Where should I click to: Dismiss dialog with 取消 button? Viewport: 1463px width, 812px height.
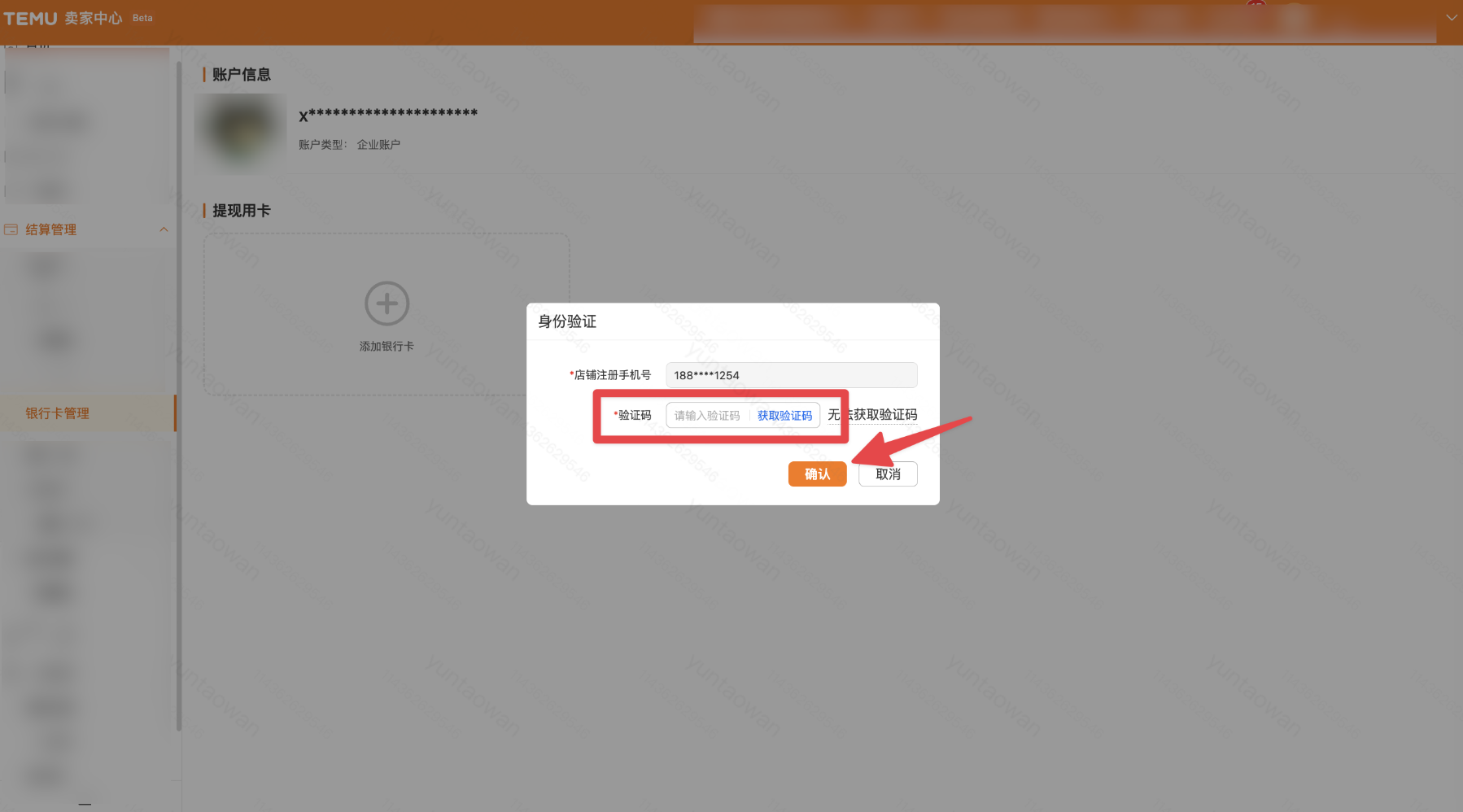click(888, 474)
